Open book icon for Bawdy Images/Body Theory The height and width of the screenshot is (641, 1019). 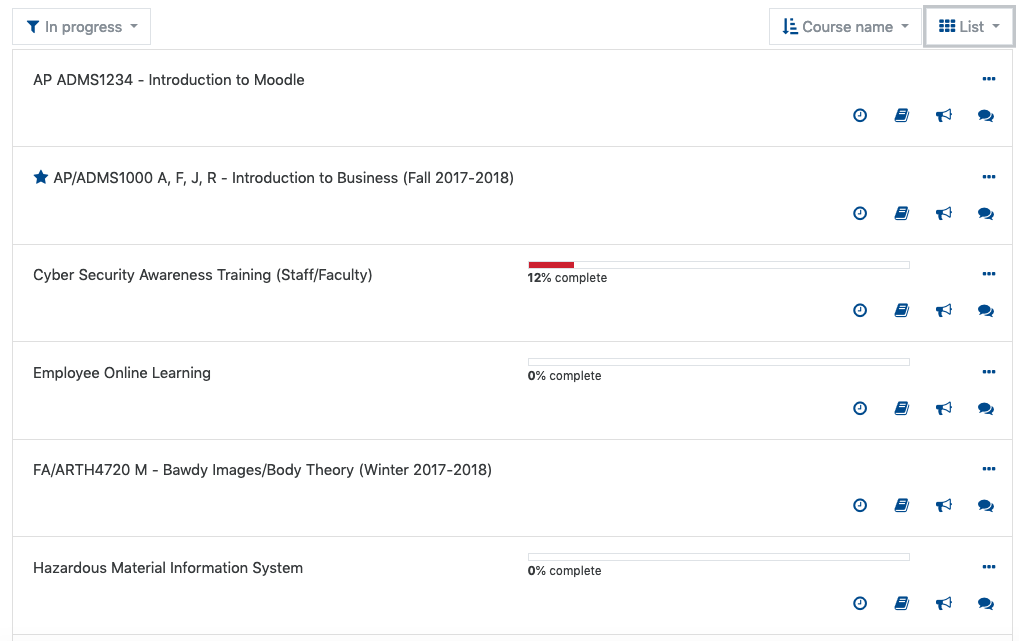901,506
